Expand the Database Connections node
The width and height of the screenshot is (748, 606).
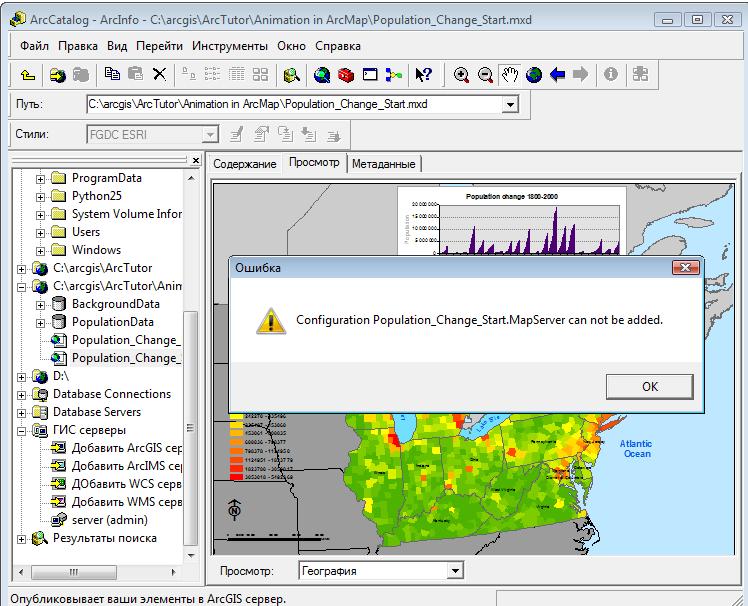point(21,395)
